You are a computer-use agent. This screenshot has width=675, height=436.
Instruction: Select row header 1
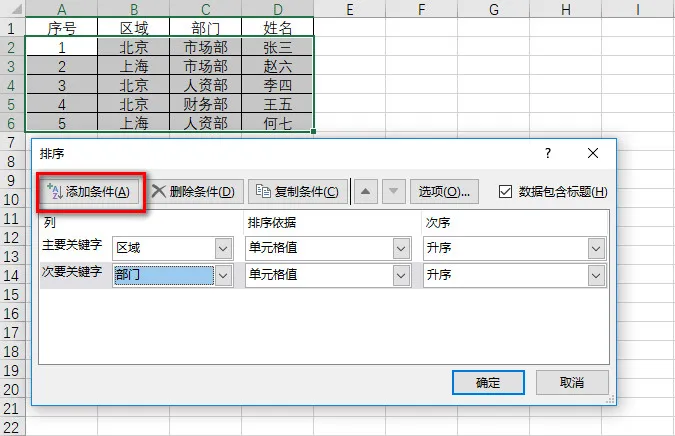click(11, 28)
